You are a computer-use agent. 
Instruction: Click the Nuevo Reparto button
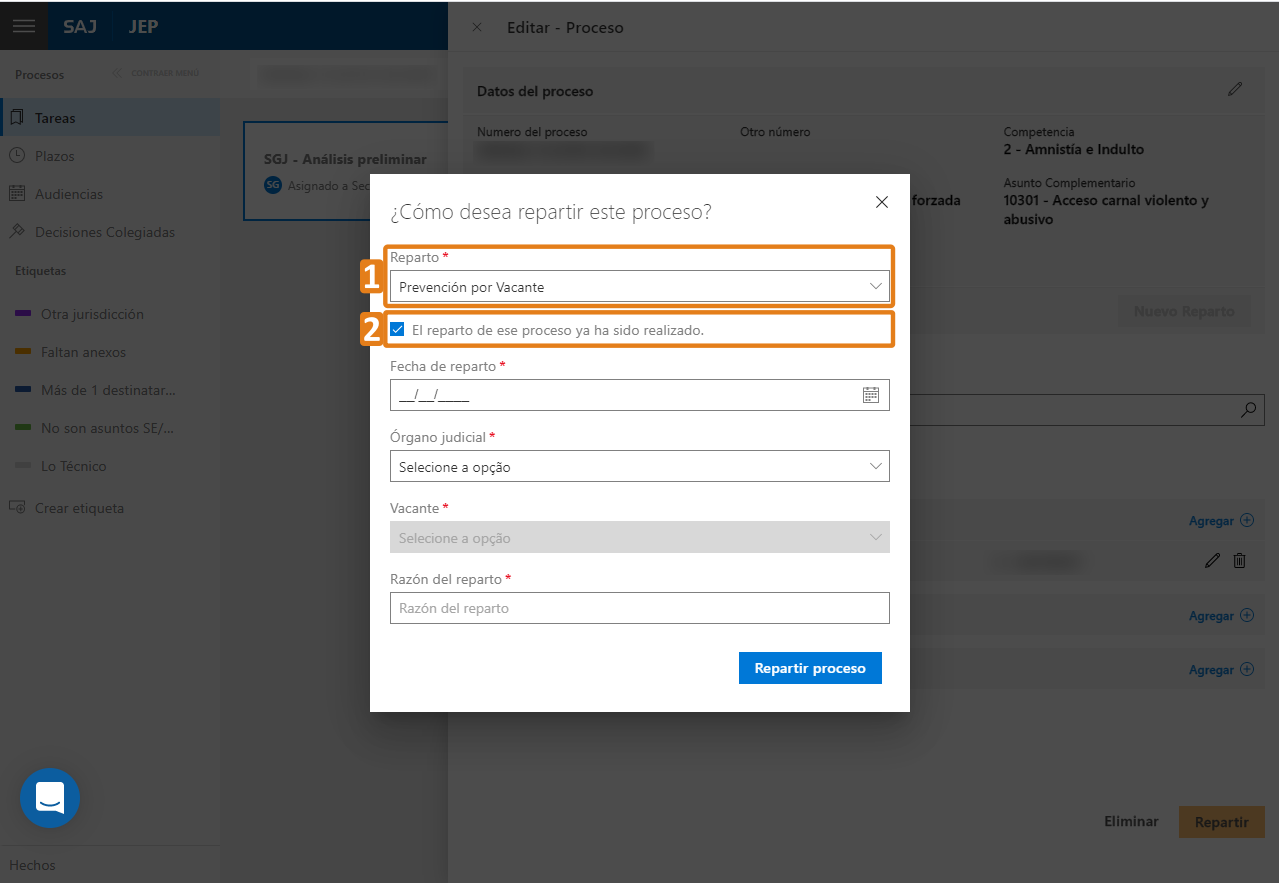pos(1183,311)
